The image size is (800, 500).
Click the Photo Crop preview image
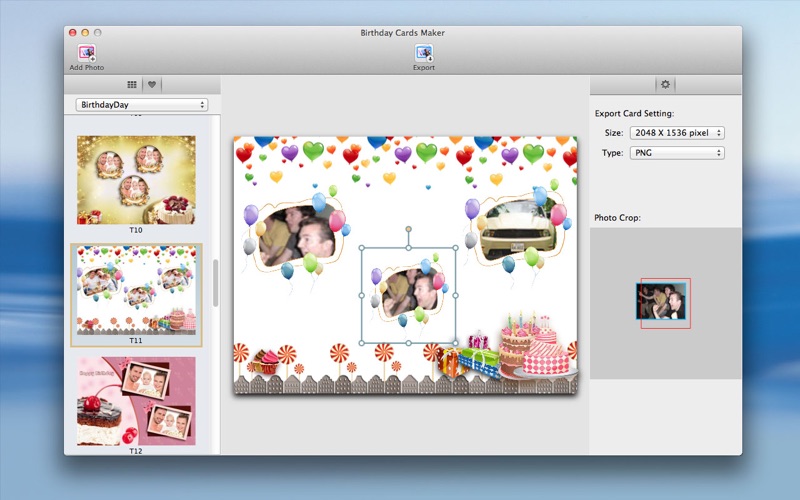(661, 302)
